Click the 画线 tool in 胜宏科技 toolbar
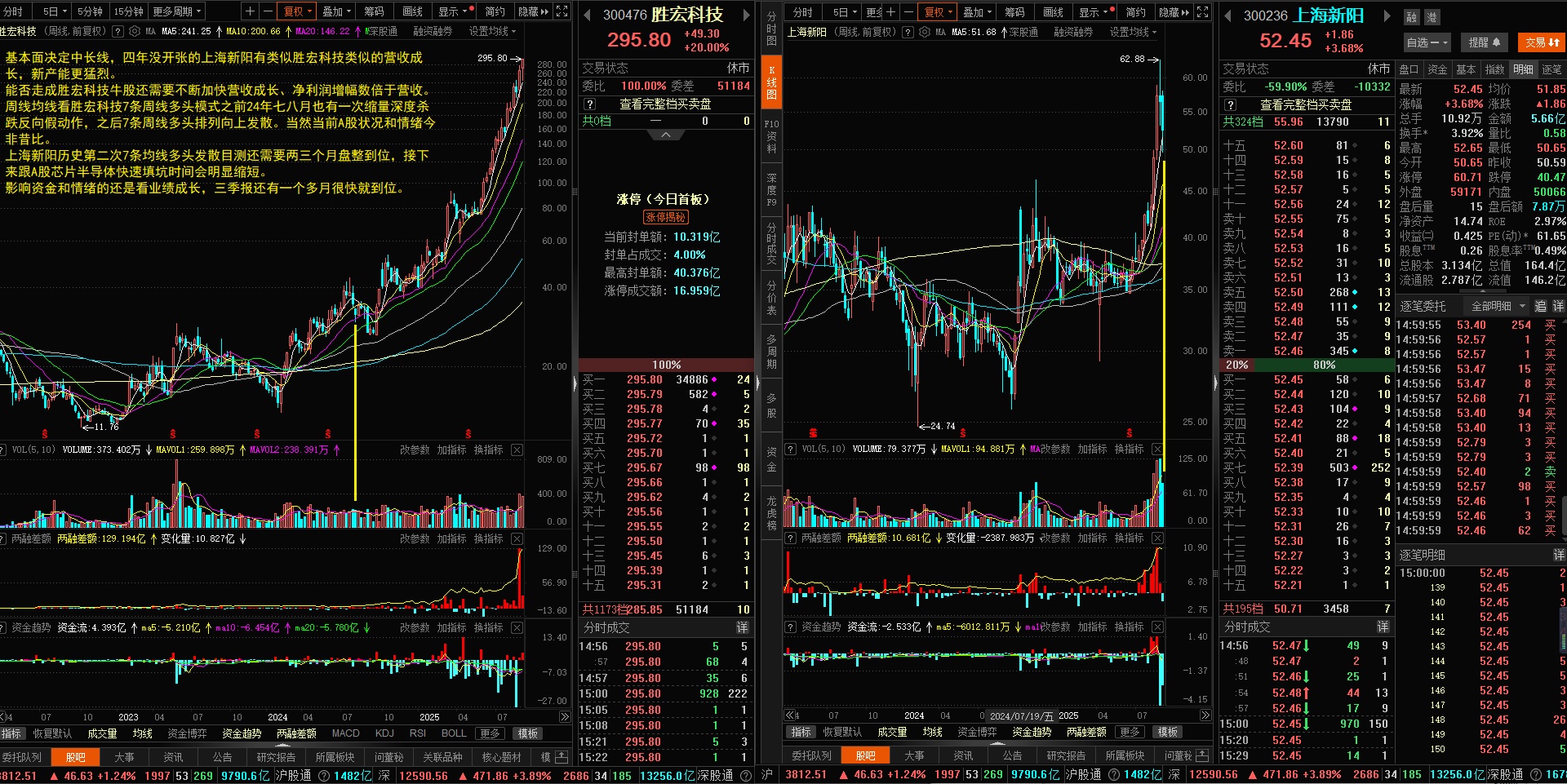 click(x=413, y=11)
